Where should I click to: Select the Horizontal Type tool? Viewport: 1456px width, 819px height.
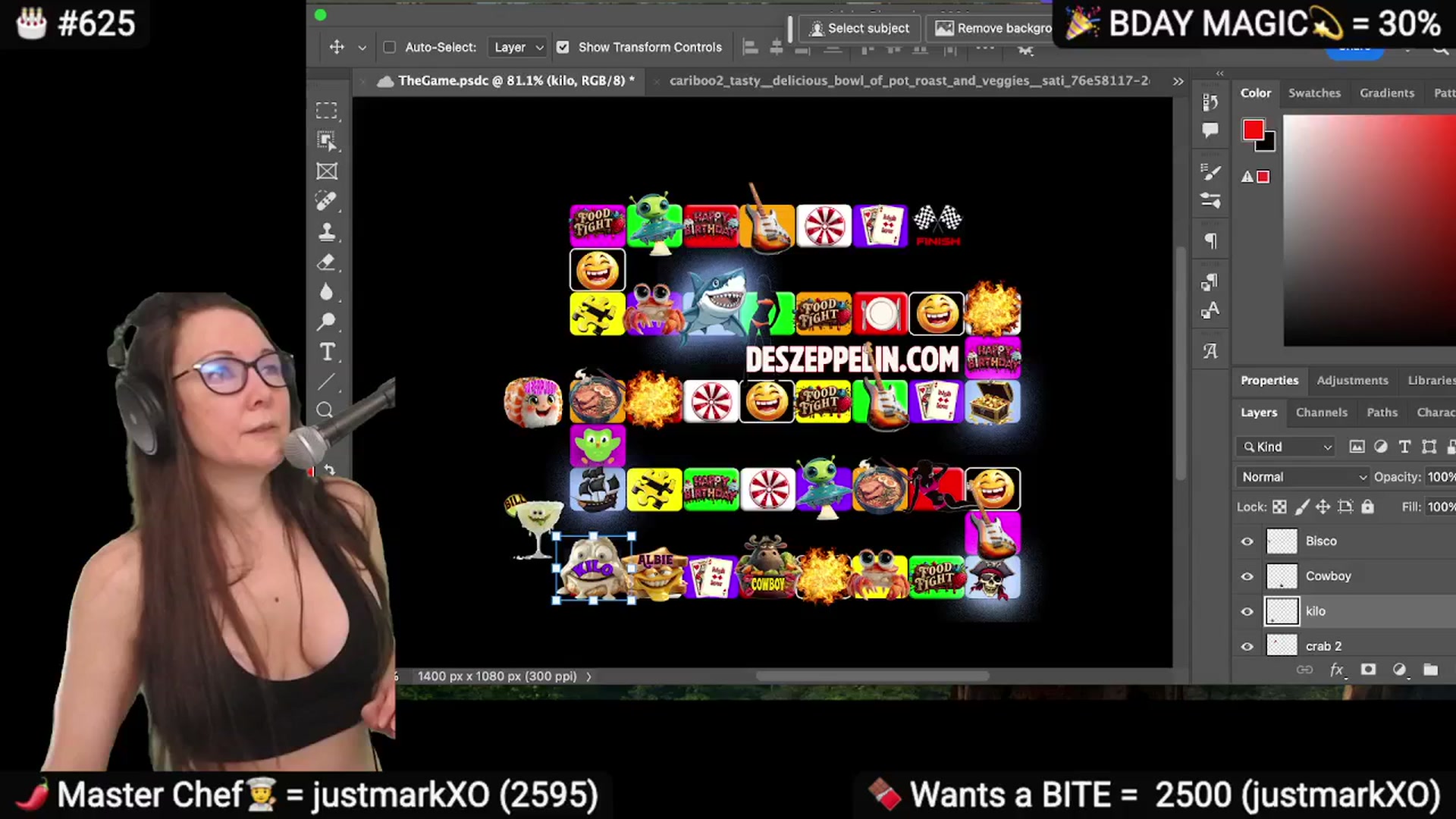tap(327, 352)
